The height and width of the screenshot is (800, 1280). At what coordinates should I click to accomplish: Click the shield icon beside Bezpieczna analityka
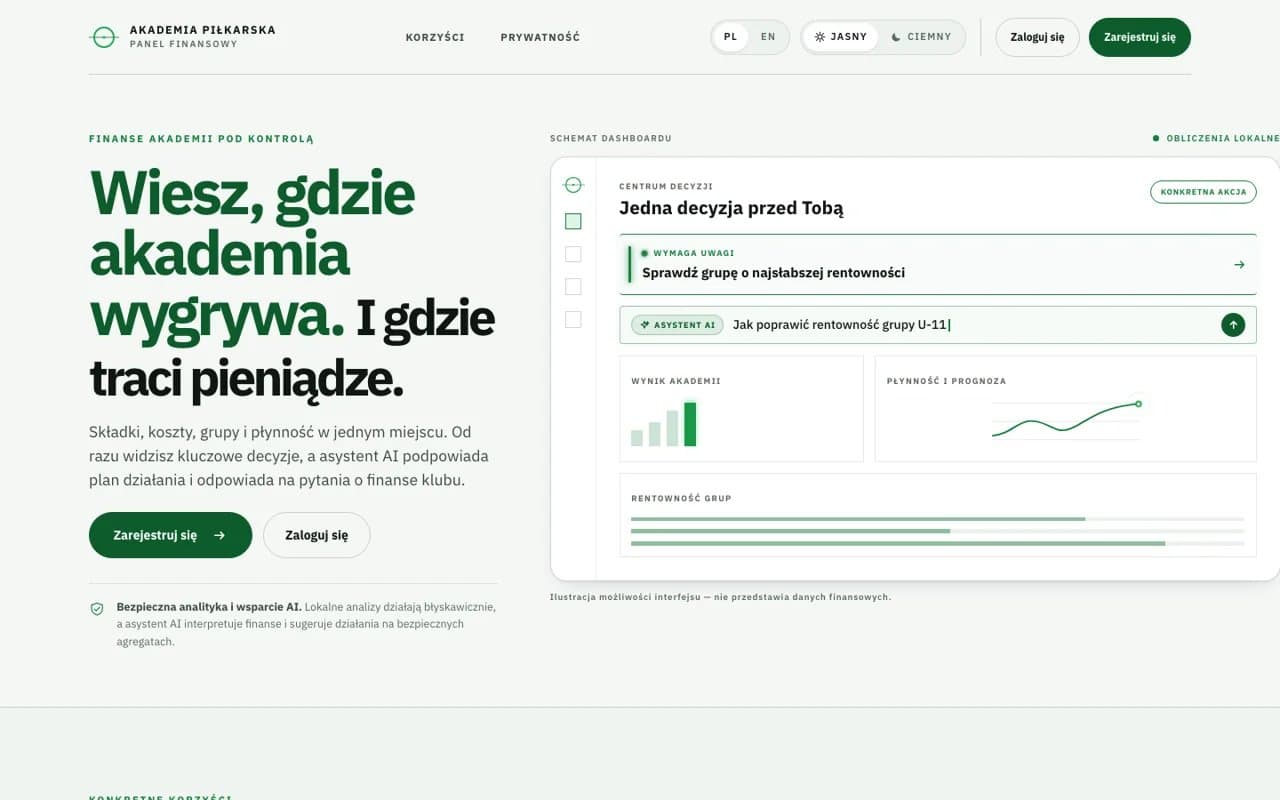point(97,608)
